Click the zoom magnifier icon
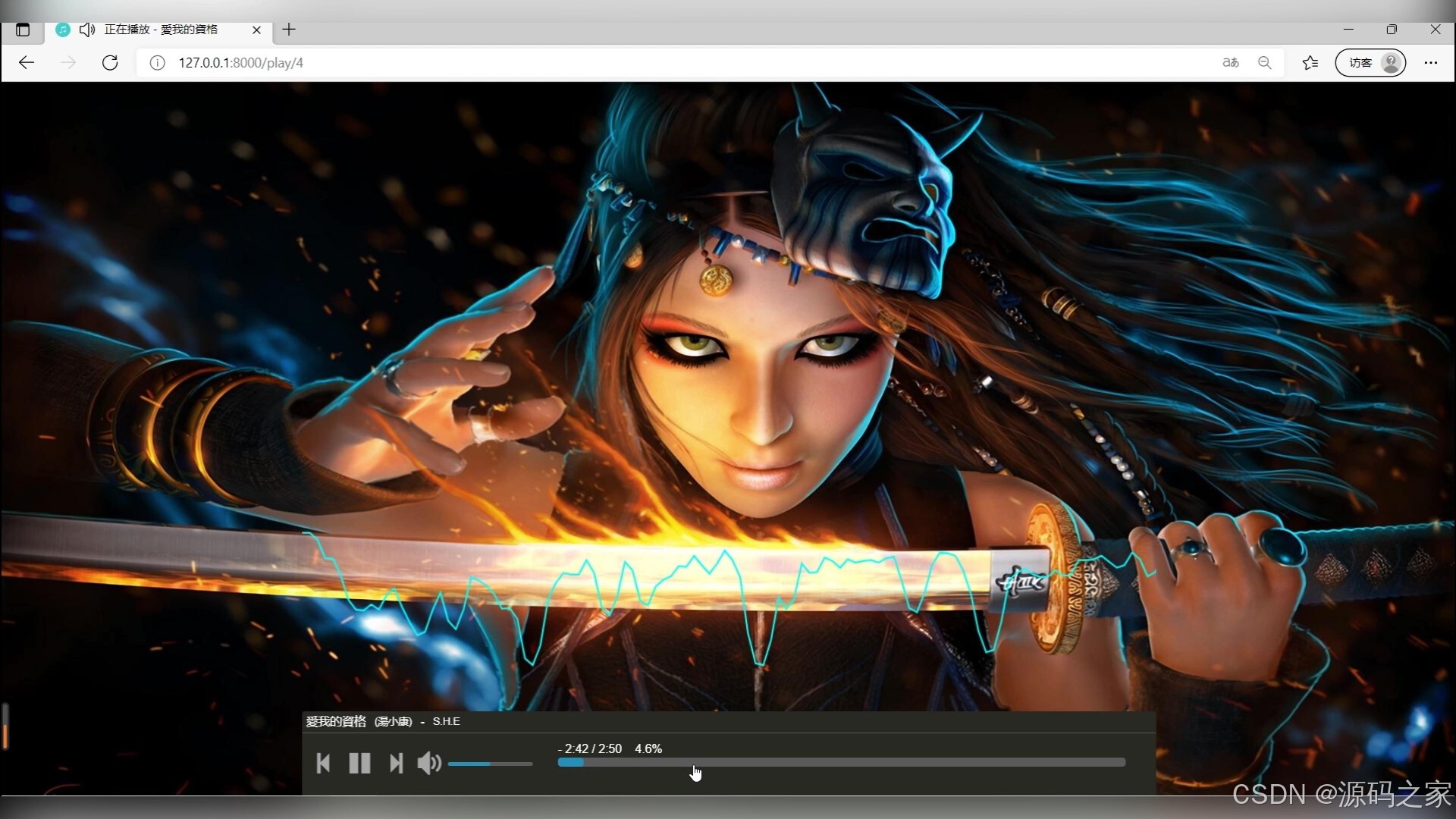This screenshot has height=819, width=1456. point(1264,63)
